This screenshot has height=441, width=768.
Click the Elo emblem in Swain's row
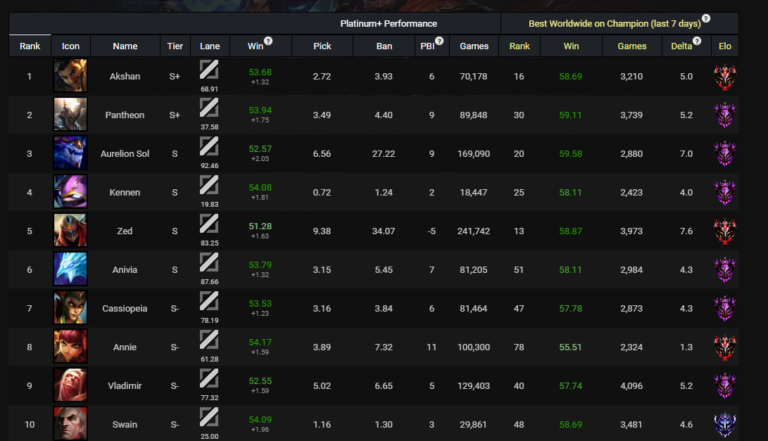tap(724, 424)
